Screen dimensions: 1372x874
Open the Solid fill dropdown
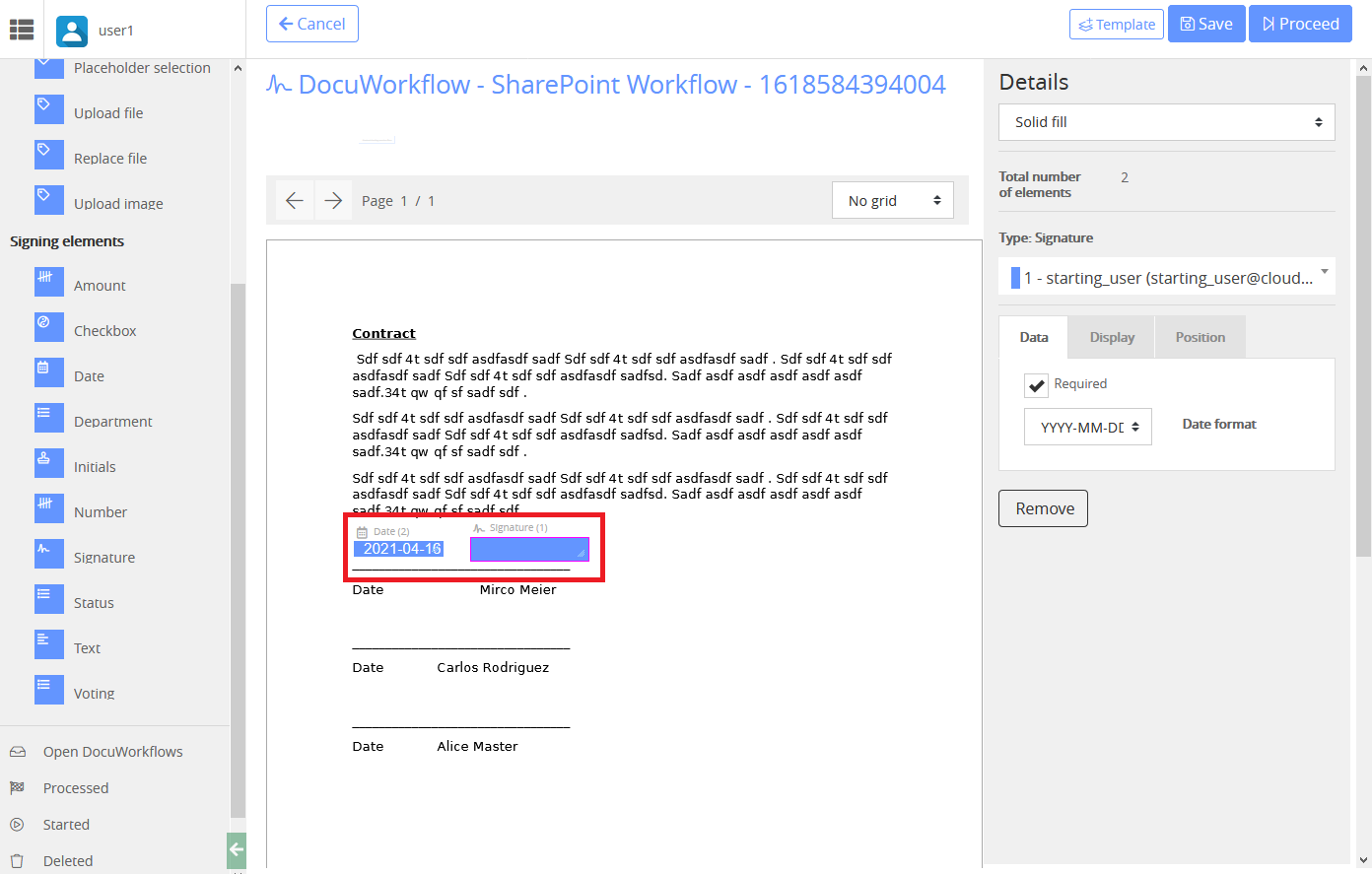point(1166,121)
